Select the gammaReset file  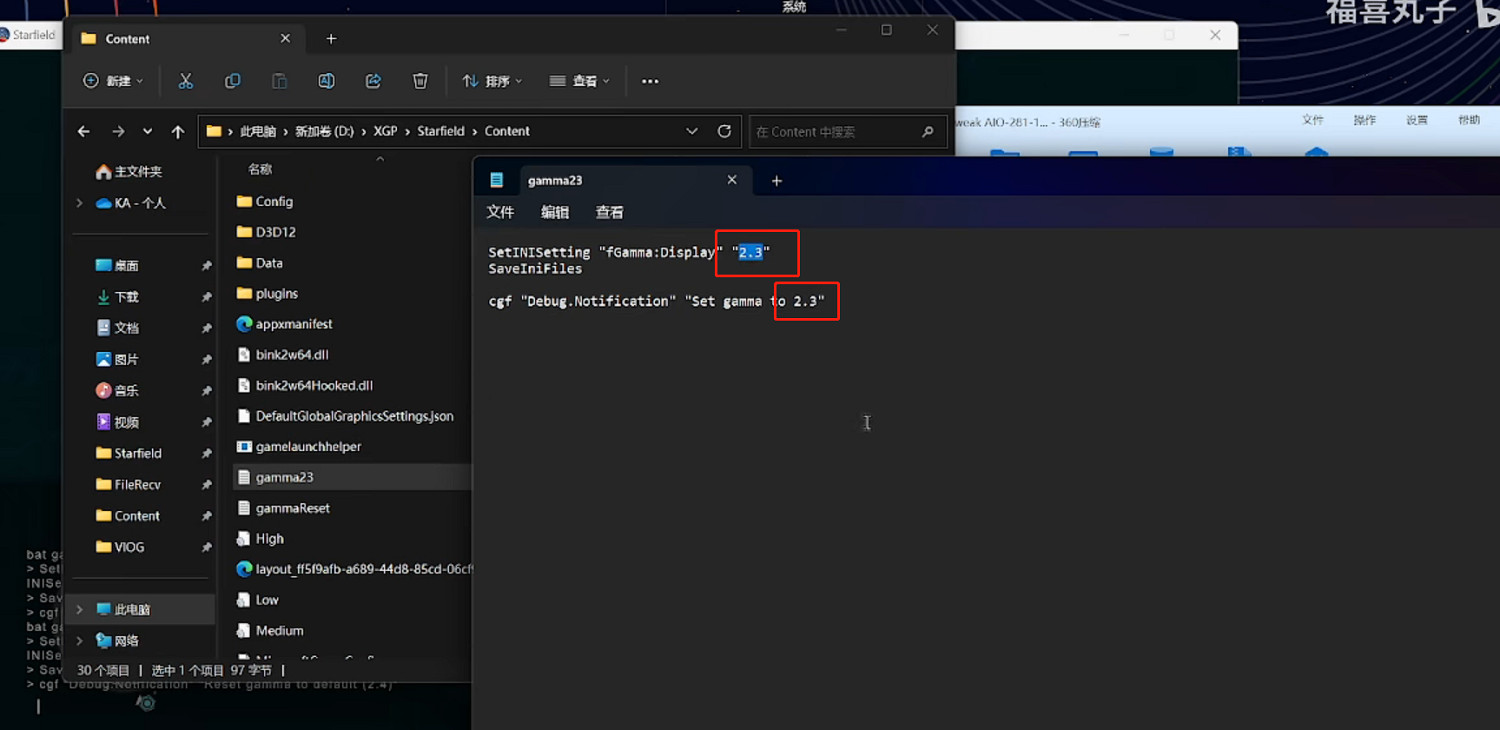click(292, 508)
